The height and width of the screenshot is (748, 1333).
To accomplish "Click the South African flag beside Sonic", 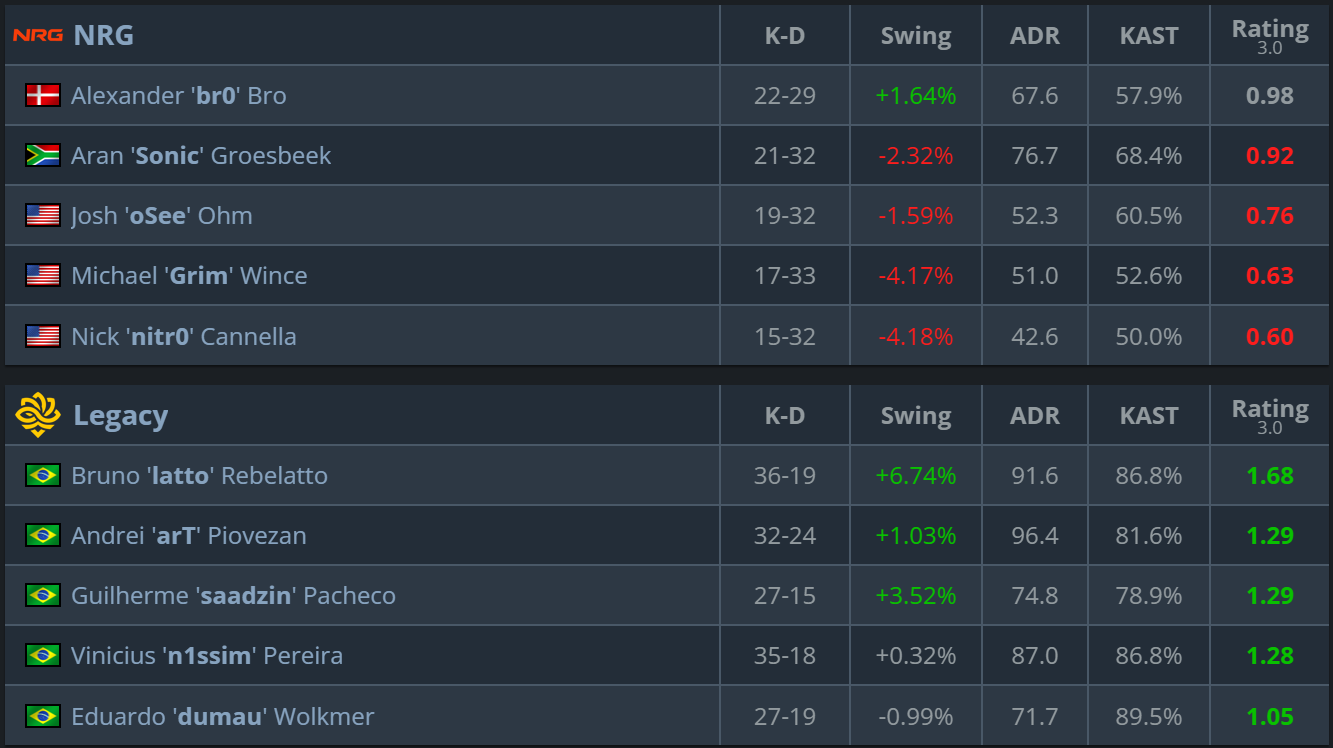I will (43, 156).
